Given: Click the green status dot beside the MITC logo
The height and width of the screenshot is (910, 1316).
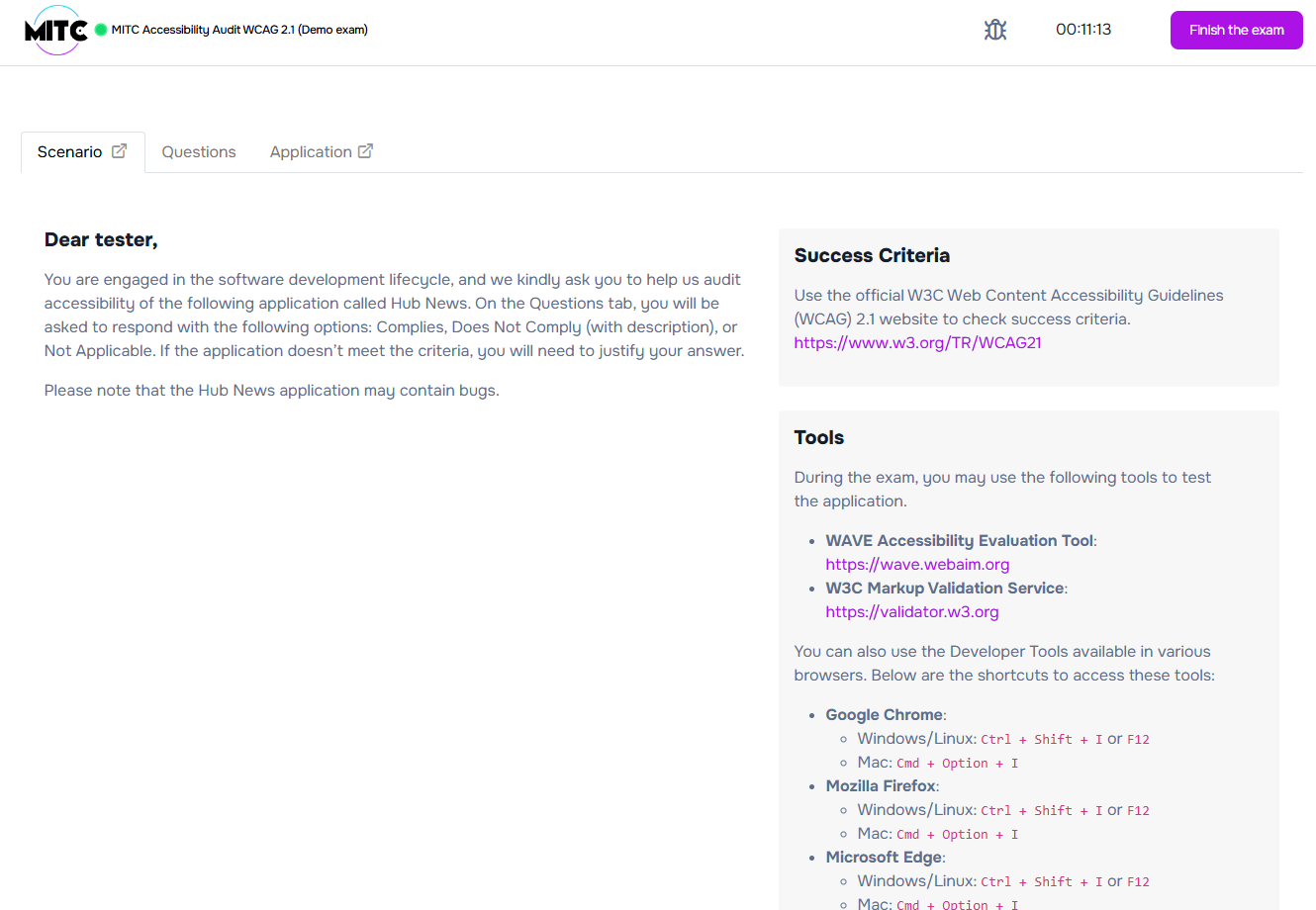Looking at the screenshot, I should (98, 29).
